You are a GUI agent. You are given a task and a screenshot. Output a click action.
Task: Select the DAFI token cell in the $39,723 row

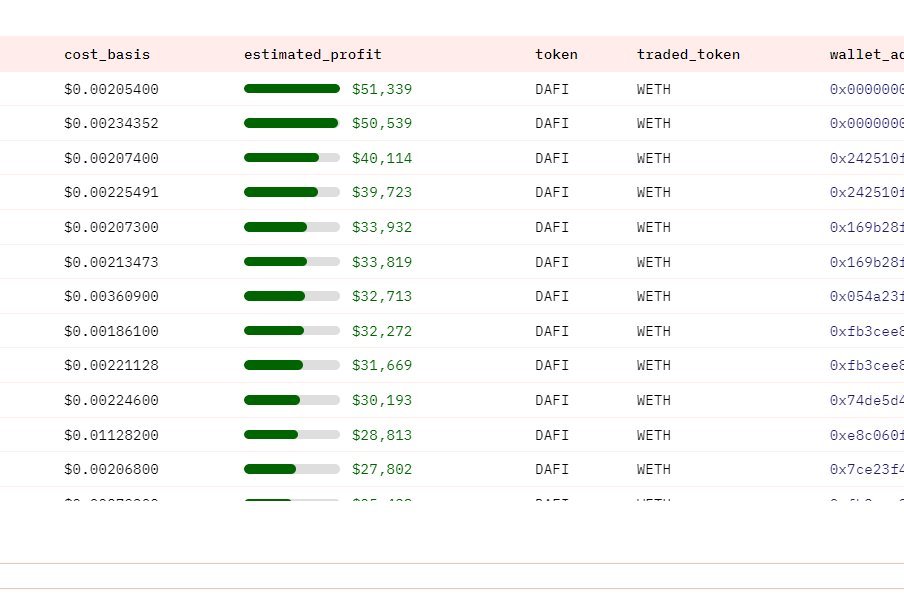coord(552,193)
